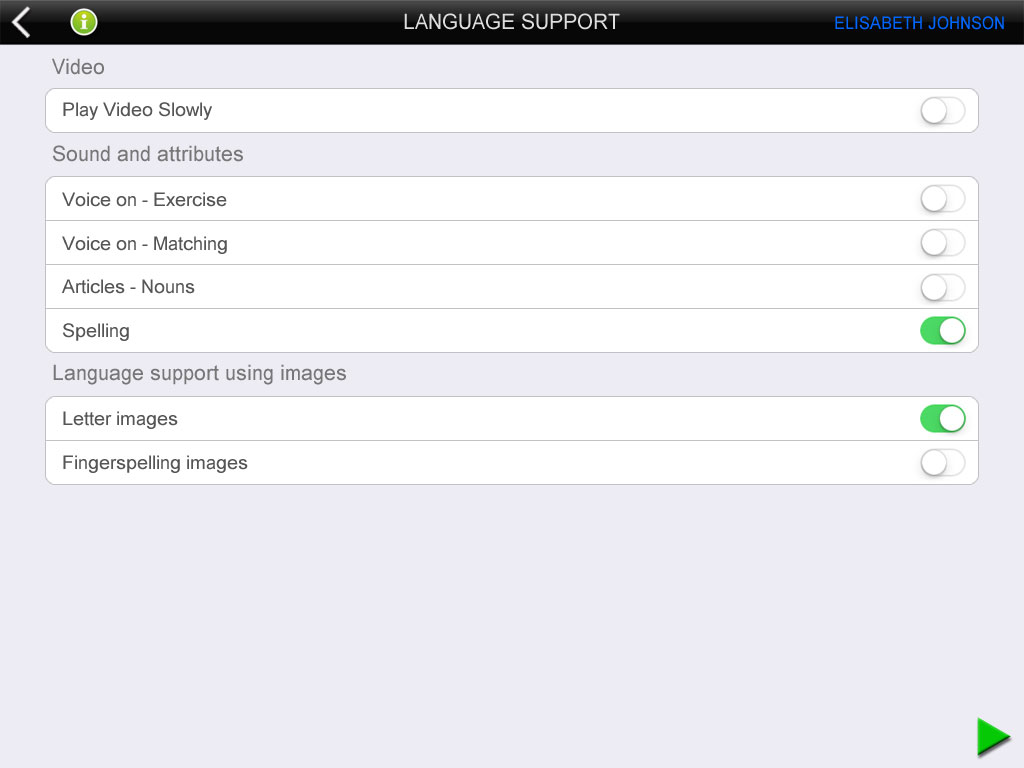The image size is (1024, 768).
Task: Click the "LANGUAGE SUPPORT" page title
Action: tap(511, 22)
